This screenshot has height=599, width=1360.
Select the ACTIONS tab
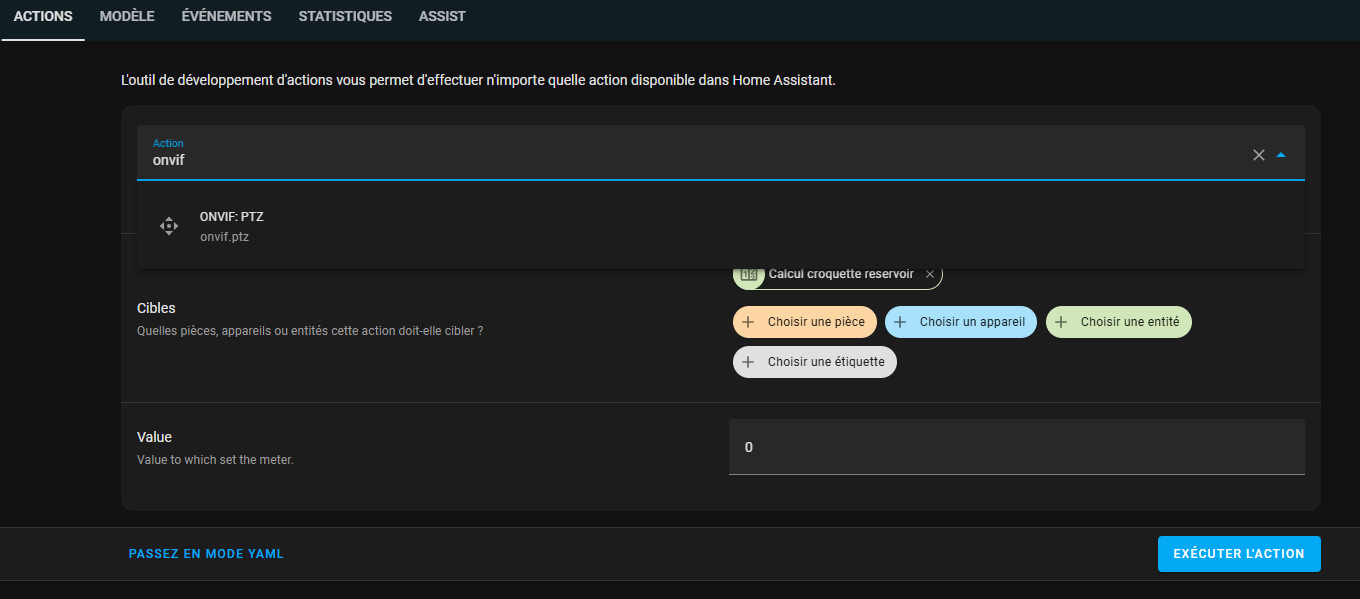pyautogui.click(x=43, y=17)
